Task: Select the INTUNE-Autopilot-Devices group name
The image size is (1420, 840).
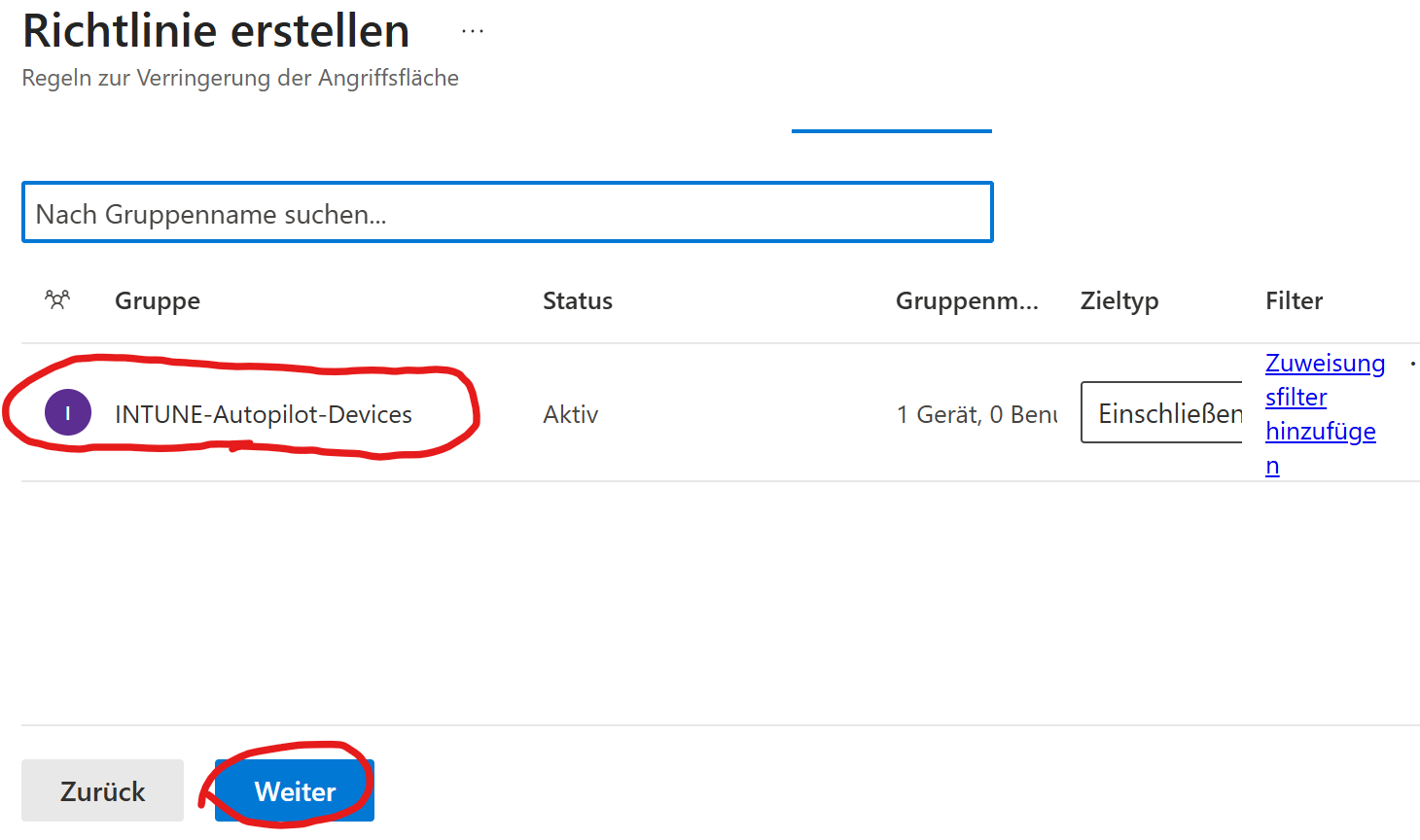Action: [x=264, y=414]
